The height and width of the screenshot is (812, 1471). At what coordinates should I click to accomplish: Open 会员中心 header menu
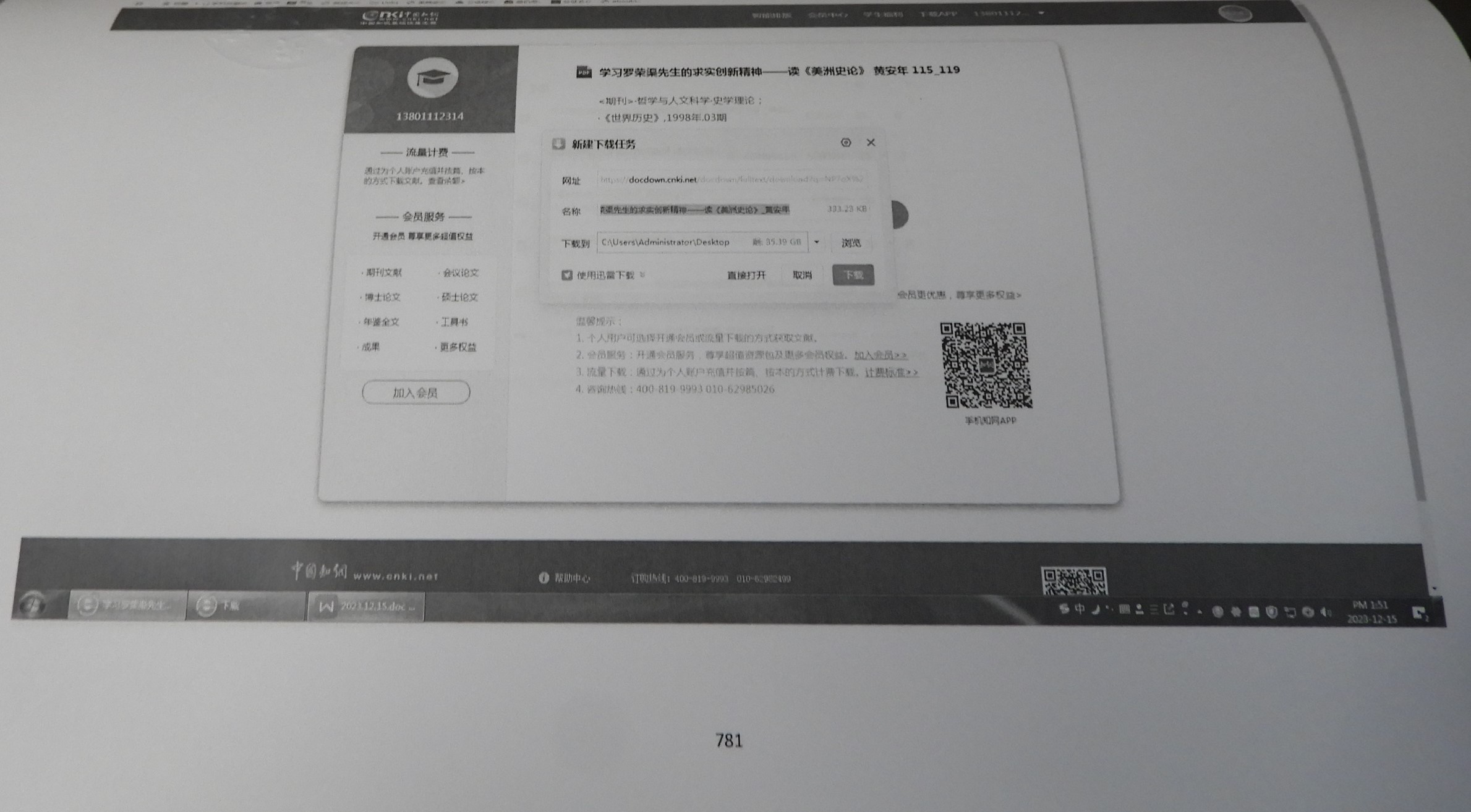pyautogui.click(x=828, y=14)
